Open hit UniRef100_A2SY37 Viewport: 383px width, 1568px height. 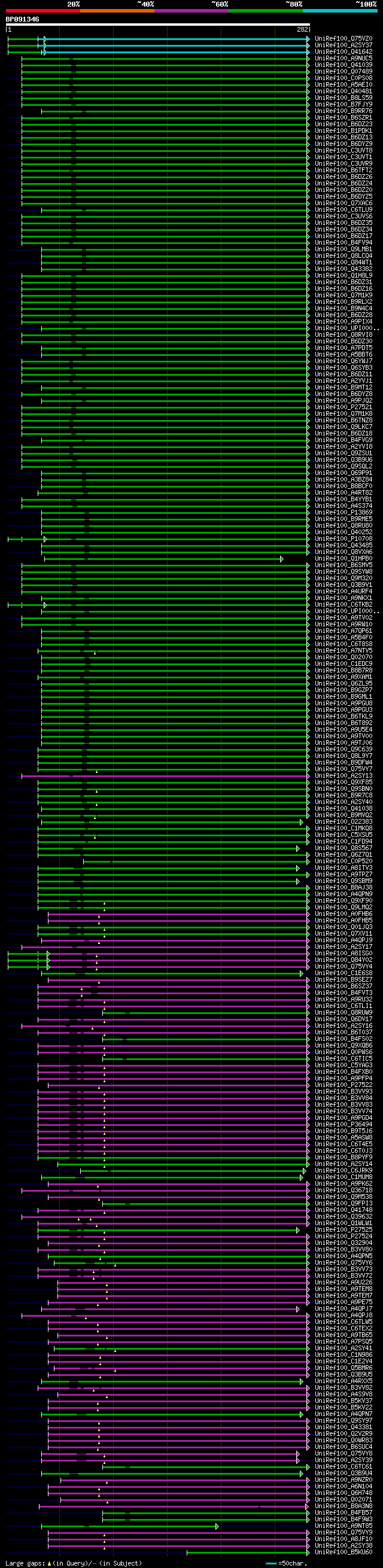[x=344, y=45]
